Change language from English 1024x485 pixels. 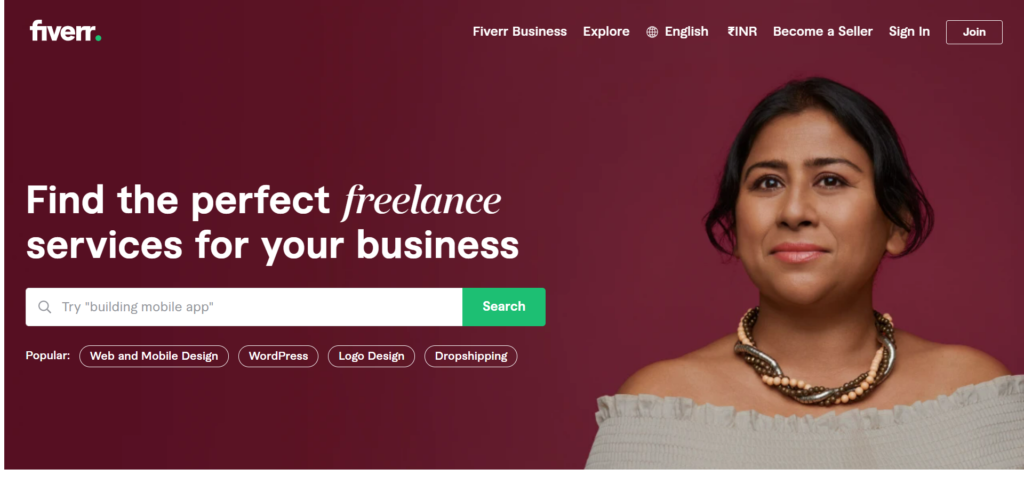click(x=686, y=31)
